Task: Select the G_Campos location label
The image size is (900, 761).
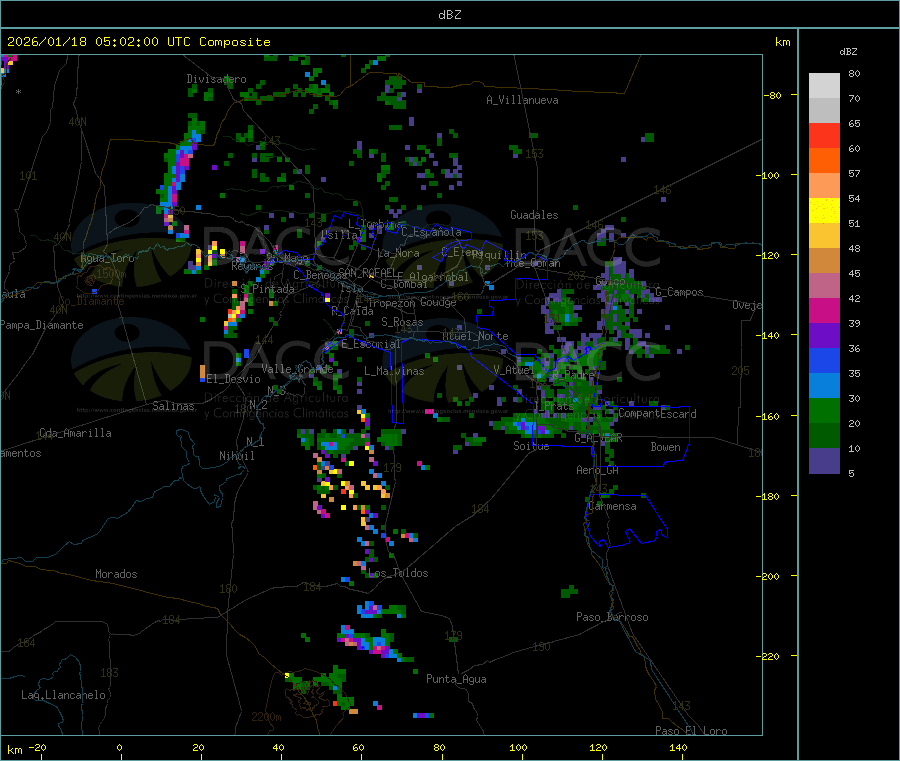Action: [x=679, y=292]
